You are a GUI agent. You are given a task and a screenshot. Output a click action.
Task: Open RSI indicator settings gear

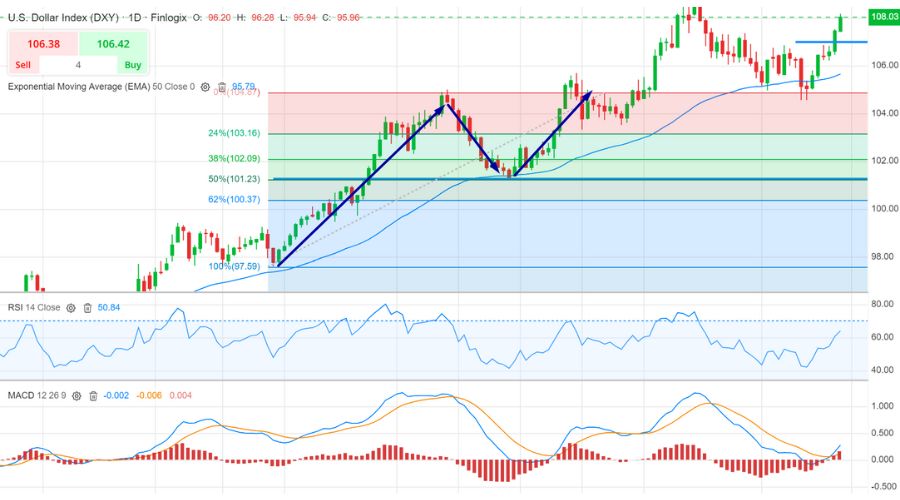tap(71, 308)
